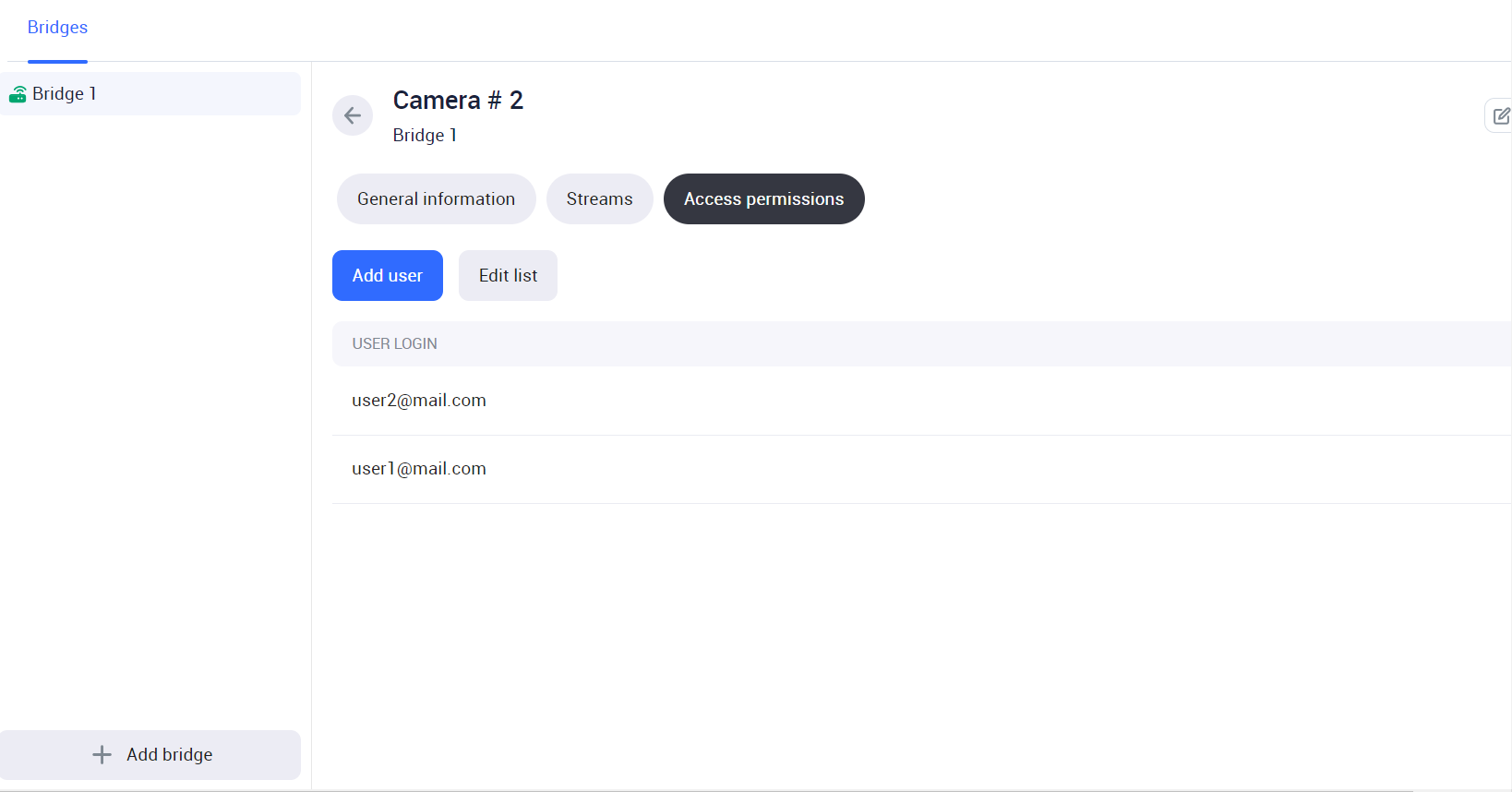Select the Access permissions tab
The width and height of the screenshot is (1512, 792).
pyautogui.click(x=763, y=199)
